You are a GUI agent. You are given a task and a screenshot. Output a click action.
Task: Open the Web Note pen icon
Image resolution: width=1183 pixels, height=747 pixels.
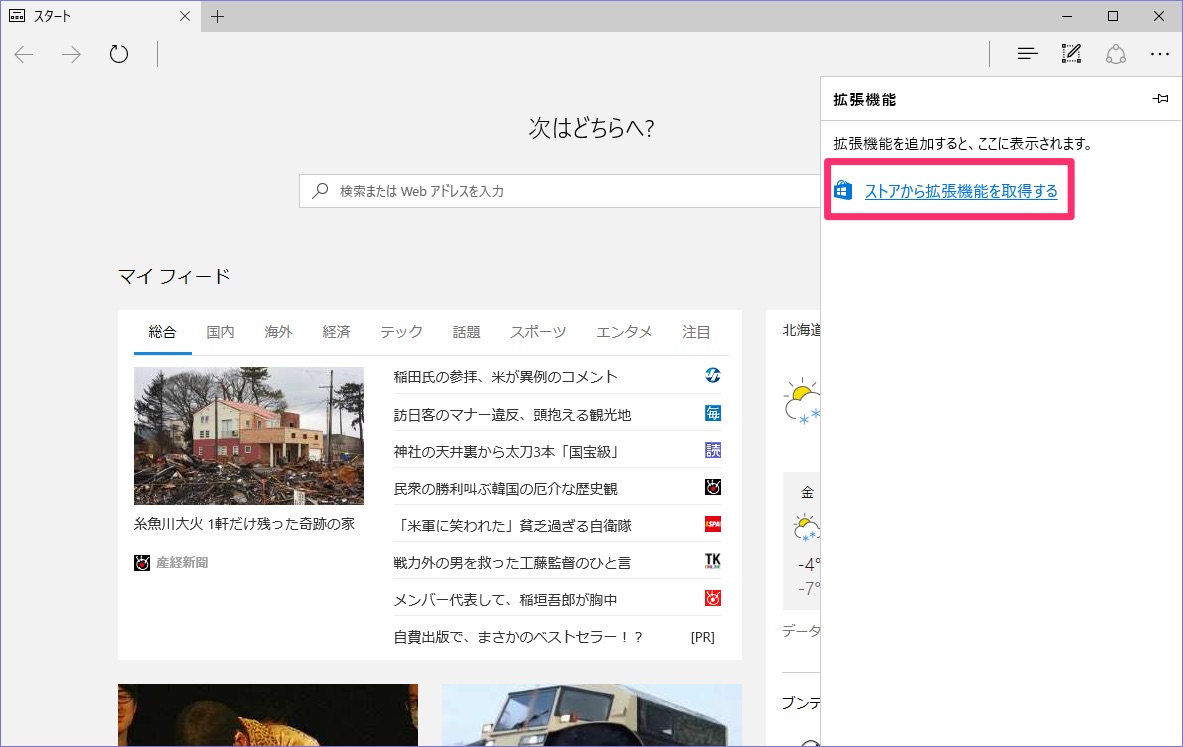(1071, 54)
